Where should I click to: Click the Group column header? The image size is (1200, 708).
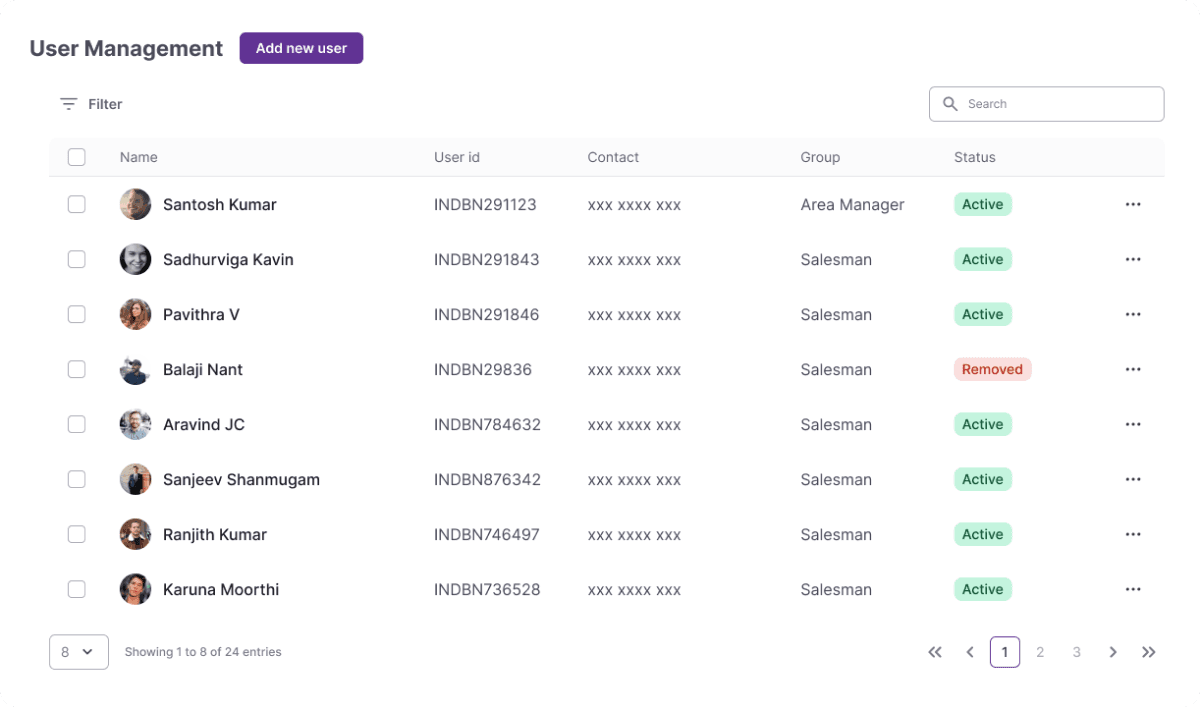[820, 157]
